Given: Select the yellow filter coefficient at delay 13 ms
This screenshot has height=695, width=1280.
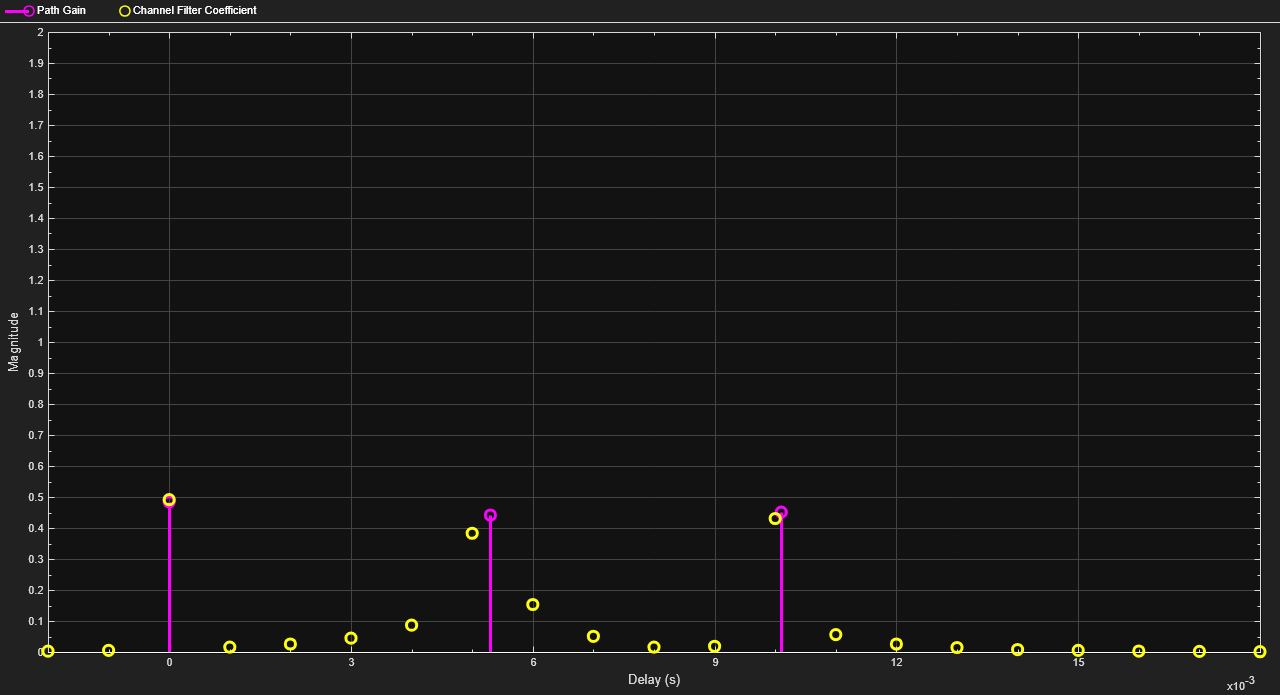Looking at the screenshot, I should coord(957,647).
